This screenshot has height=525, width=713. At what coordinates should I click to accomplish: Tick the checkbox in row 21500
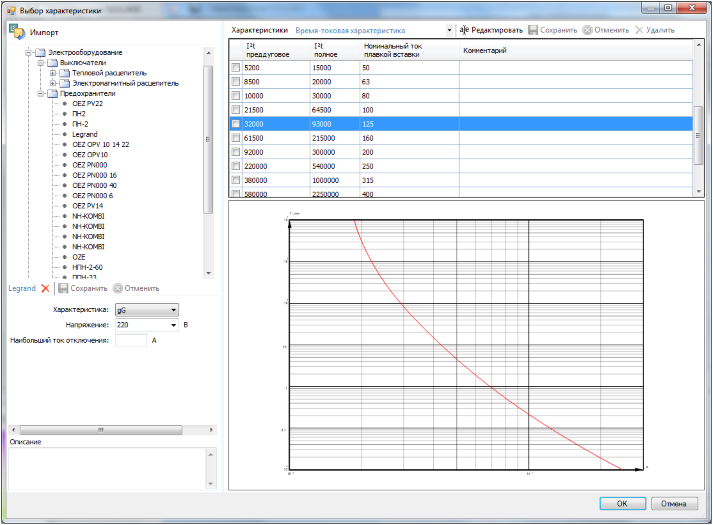pyautogui.click(x=236, y=110)
